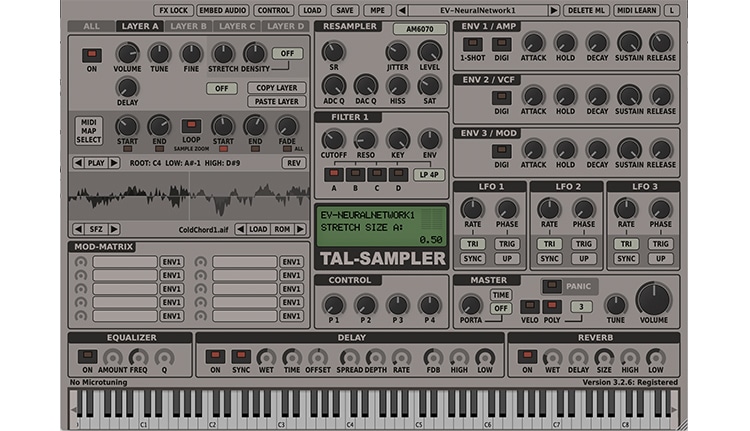Toggle the Reverb ON switch

pyautogui.click(x=527, y=356)
